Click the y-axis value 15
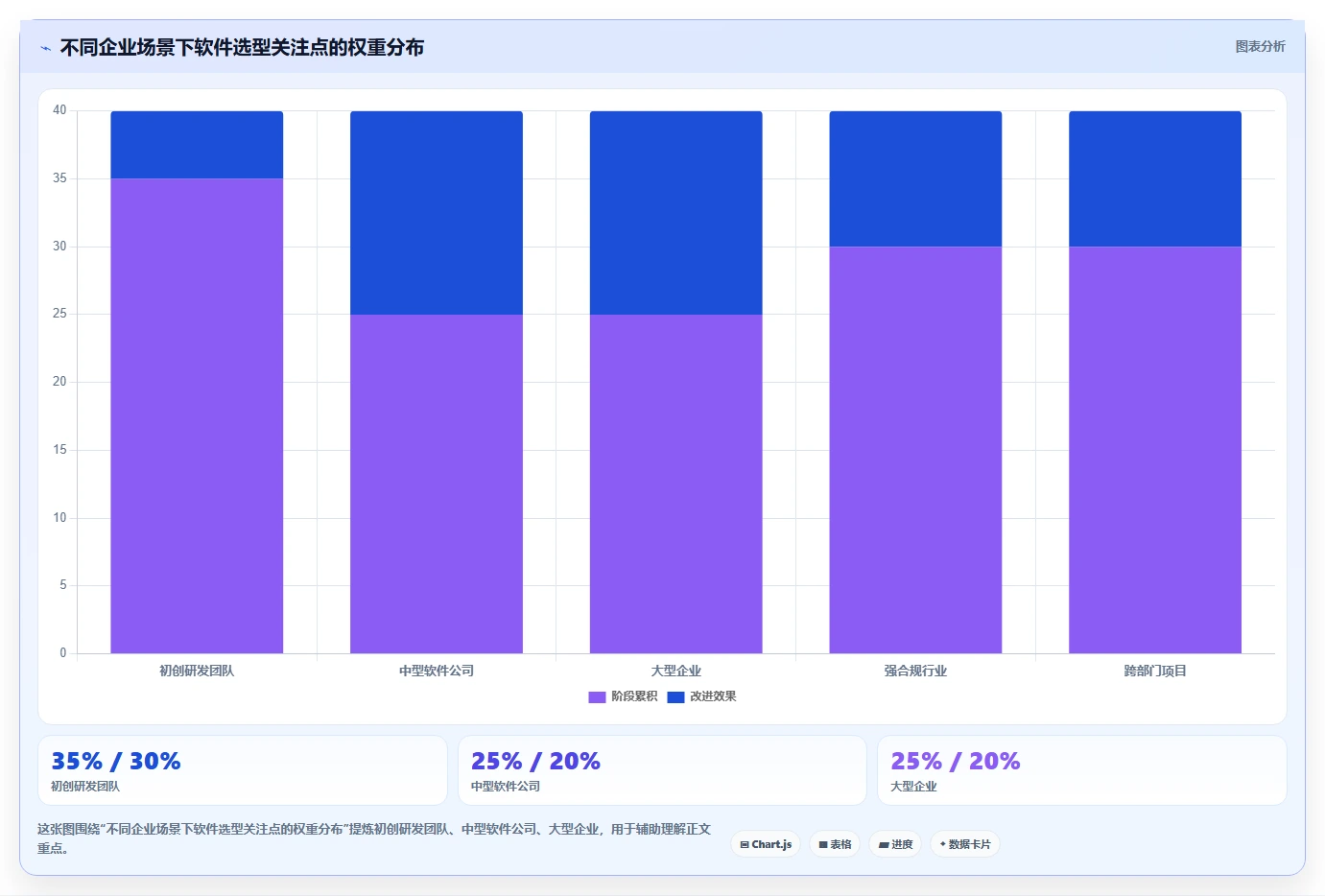This screenshot has width=1325, height=896. (59, 450)
